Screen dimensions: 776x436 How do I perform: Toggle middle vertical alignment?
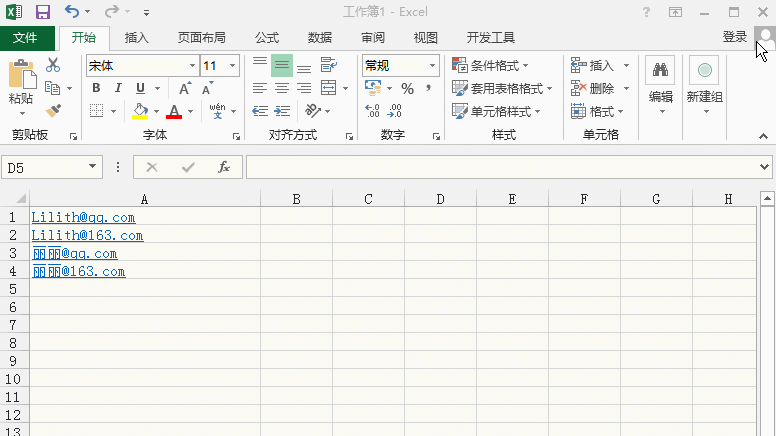[x=282, y=65]
